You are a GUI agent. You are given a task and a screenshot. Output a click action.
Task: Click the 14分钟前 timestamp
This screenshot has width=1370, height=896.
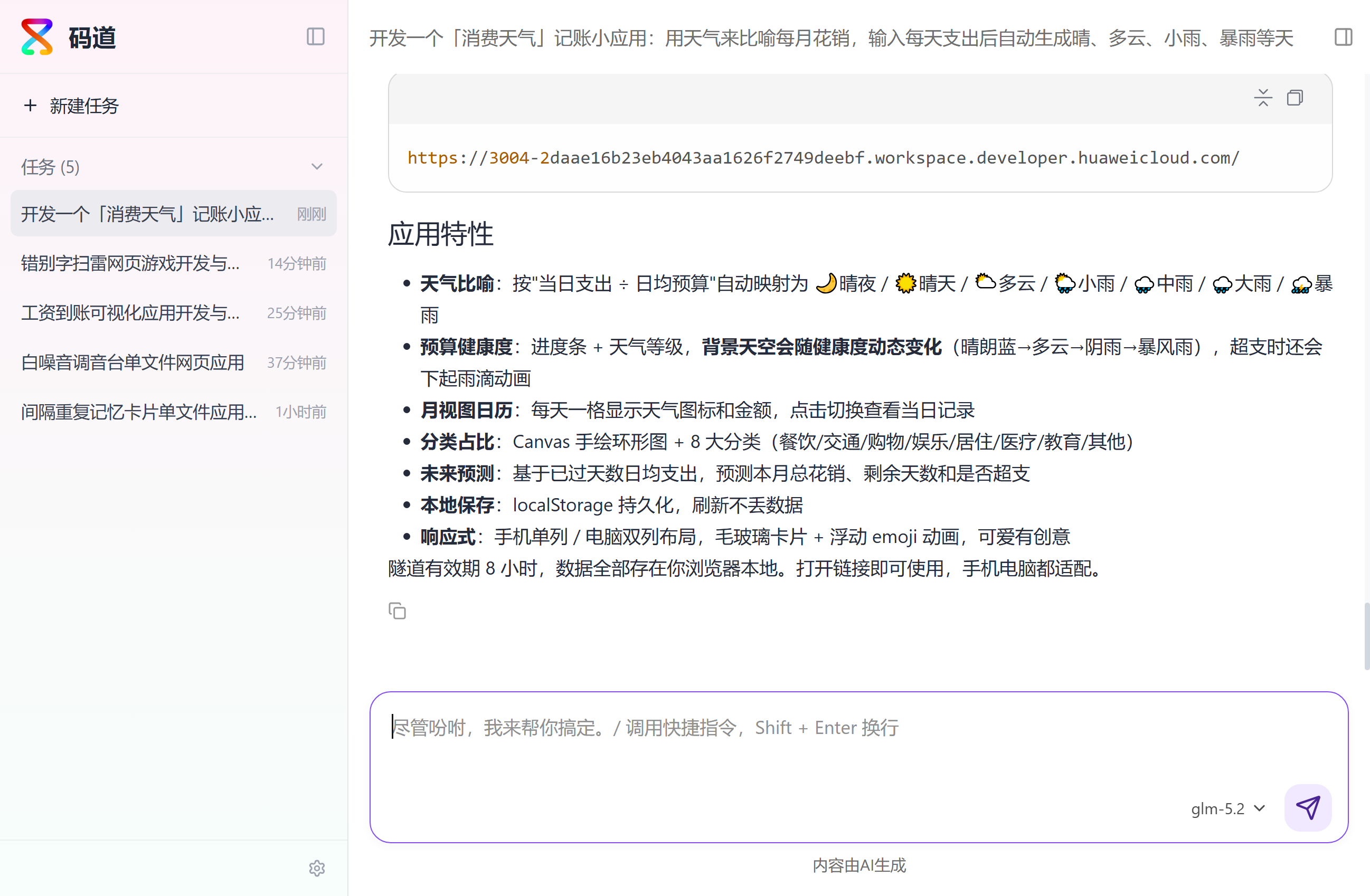click(297, 263)
